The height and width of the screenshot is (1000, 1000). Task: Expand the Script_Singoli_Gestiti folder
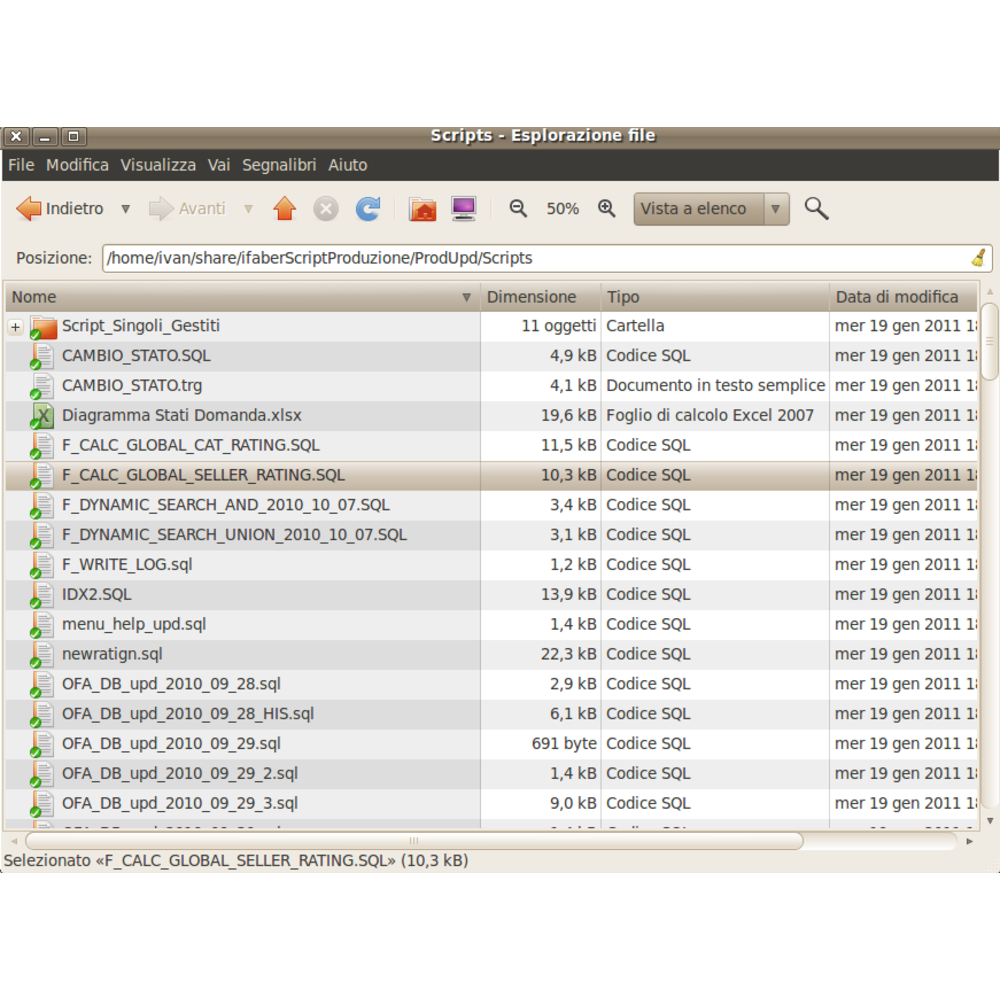(x=15, y=327)
